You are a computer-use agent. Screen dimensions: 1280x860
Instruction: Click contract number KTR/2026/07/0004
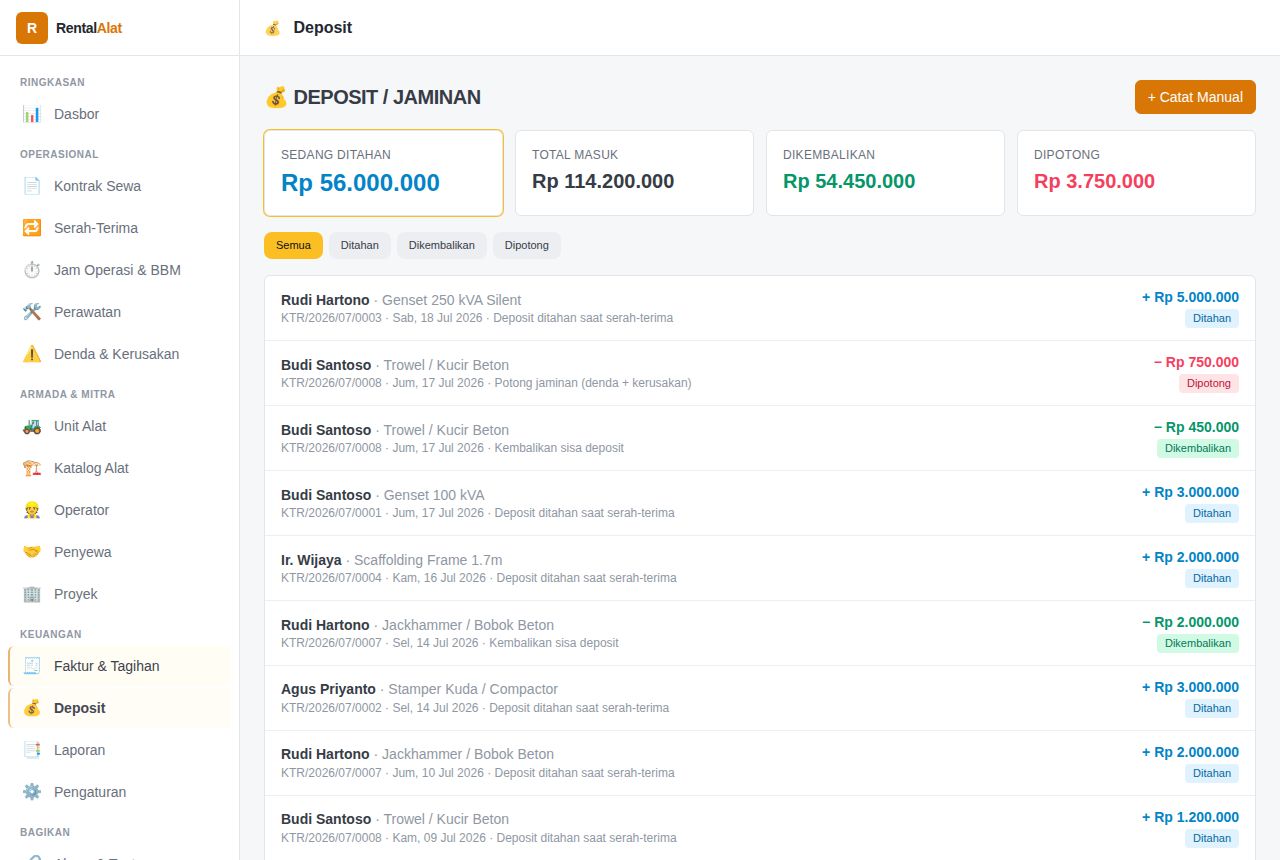(331, 578)
